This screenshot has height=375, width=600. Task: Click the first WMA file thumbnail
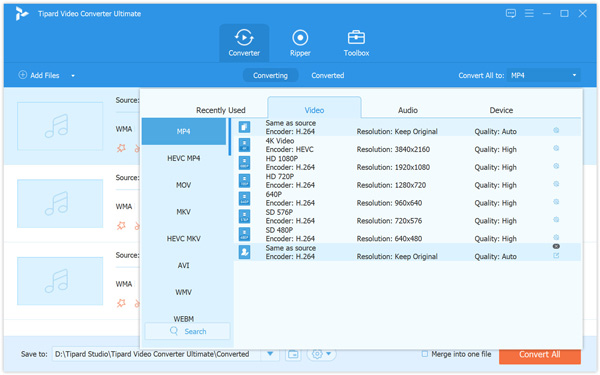60,126
